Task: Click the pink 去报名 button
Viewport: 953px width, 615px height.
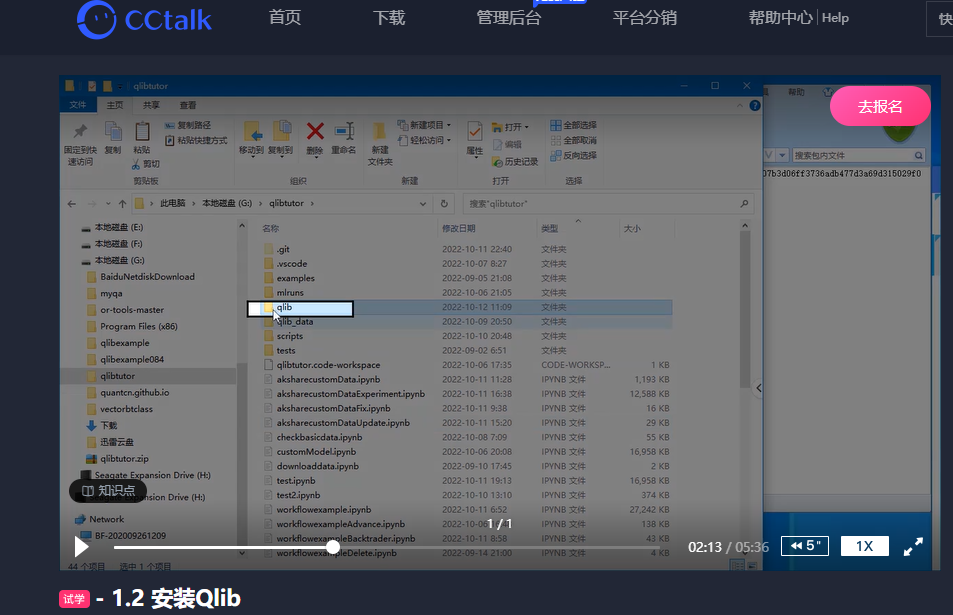Action: tap(880, 106)
